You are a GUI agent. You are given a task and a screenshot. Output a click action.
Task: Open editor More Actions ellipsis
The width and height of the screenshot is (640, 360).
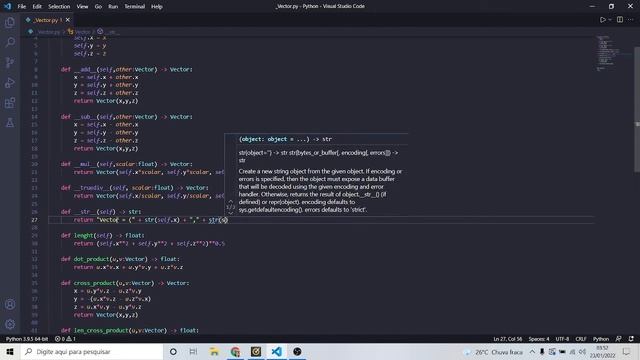(631, 20)
